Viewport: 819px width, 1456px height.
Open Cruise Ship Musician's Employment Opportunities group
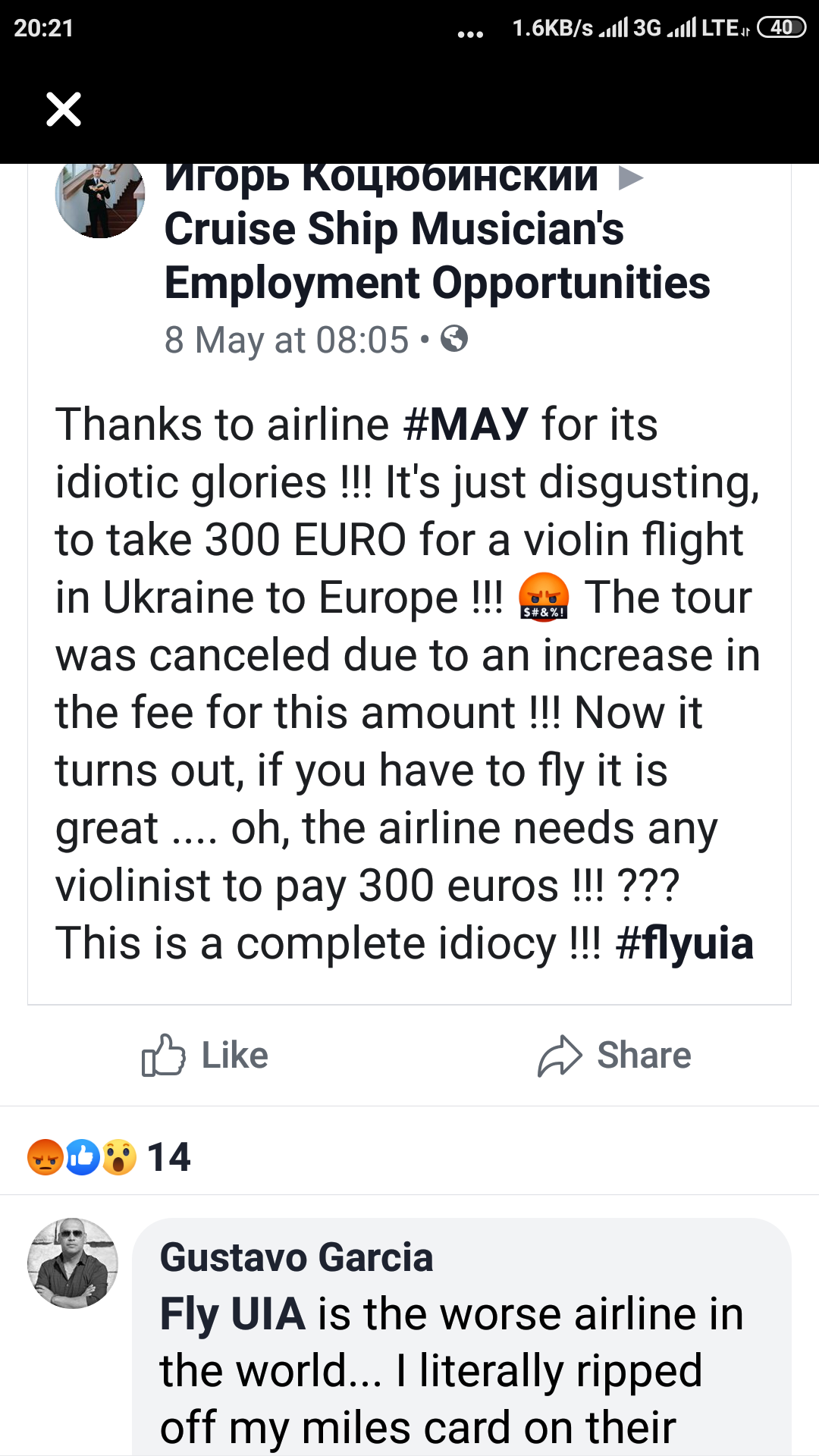point(437,256)
